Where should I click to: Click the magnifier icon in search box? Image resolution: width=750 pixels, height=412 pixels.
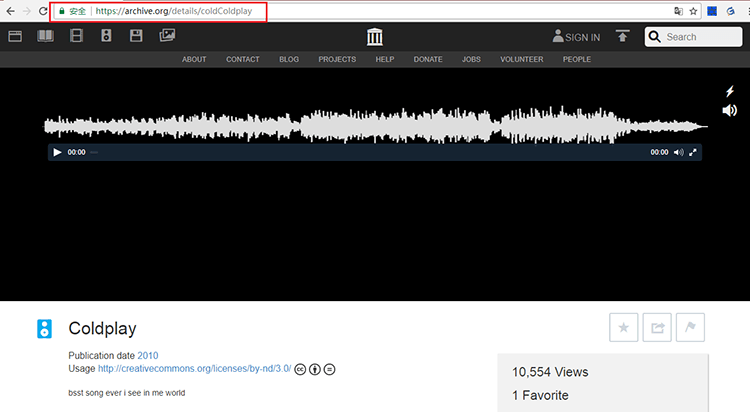(x=654, y=37)
